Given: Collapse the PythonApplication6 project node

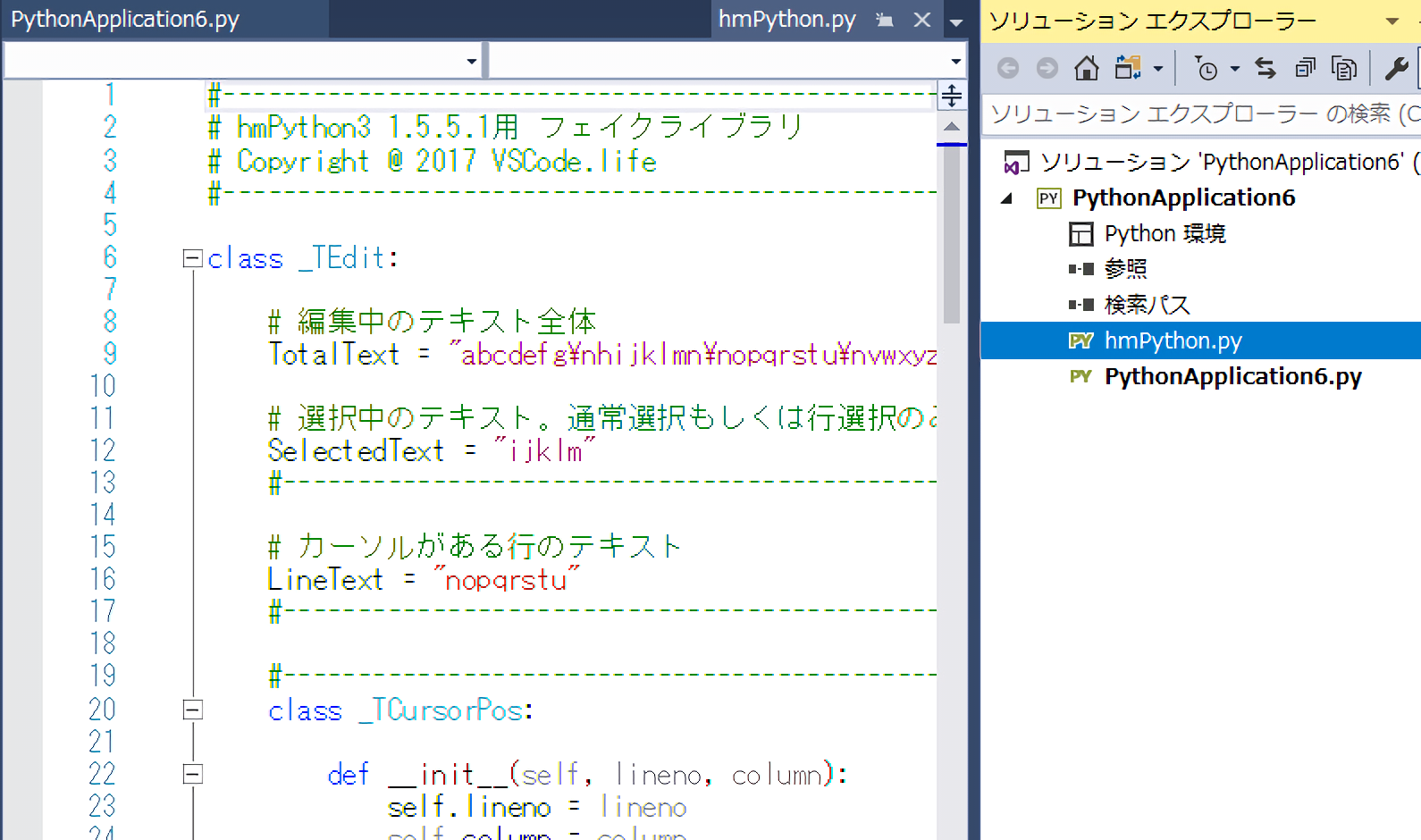Looking at the screenshot, I should [1007, 198].
